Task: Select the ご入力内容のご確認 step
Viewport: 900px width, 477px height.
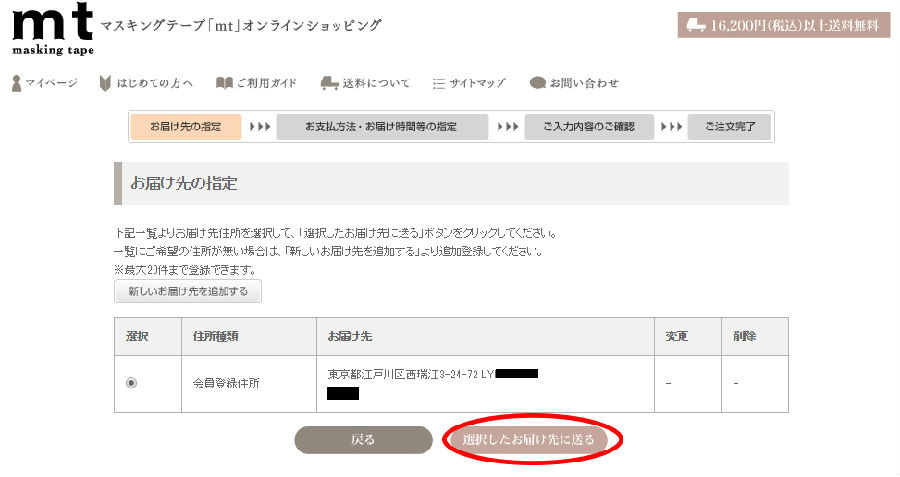Action: click(x=589, y=126)
